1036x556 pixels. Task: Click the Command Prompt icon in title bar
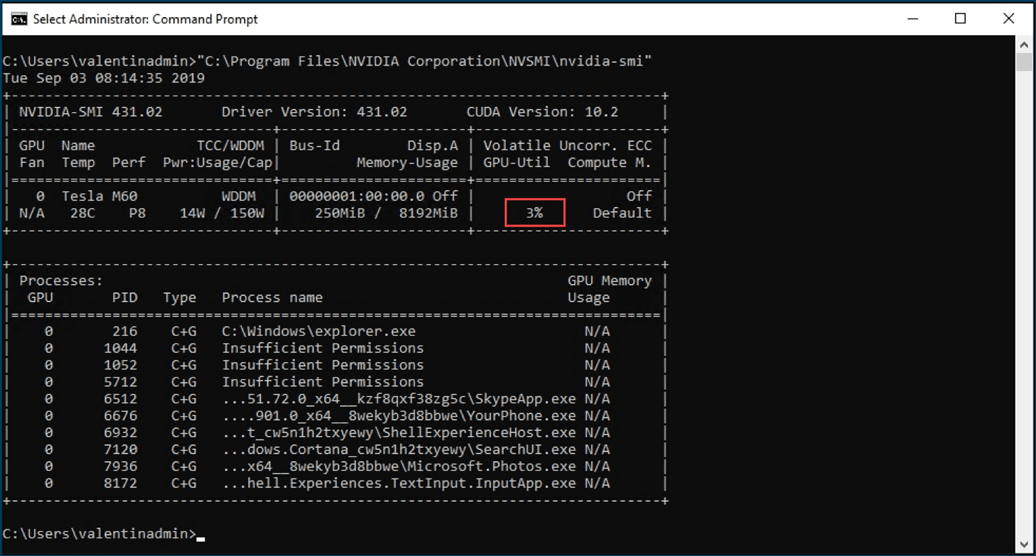coord(18,19)
